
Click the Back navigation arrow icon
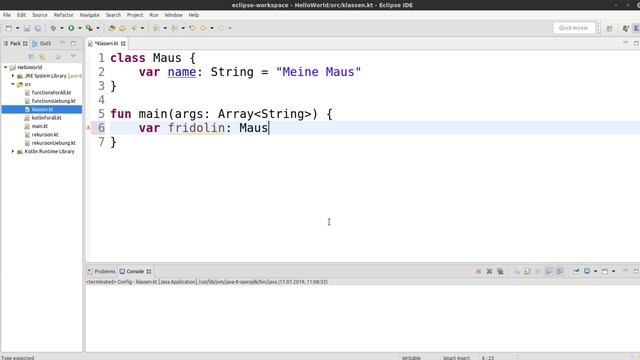pyautogui.click(x=203, y=28)
